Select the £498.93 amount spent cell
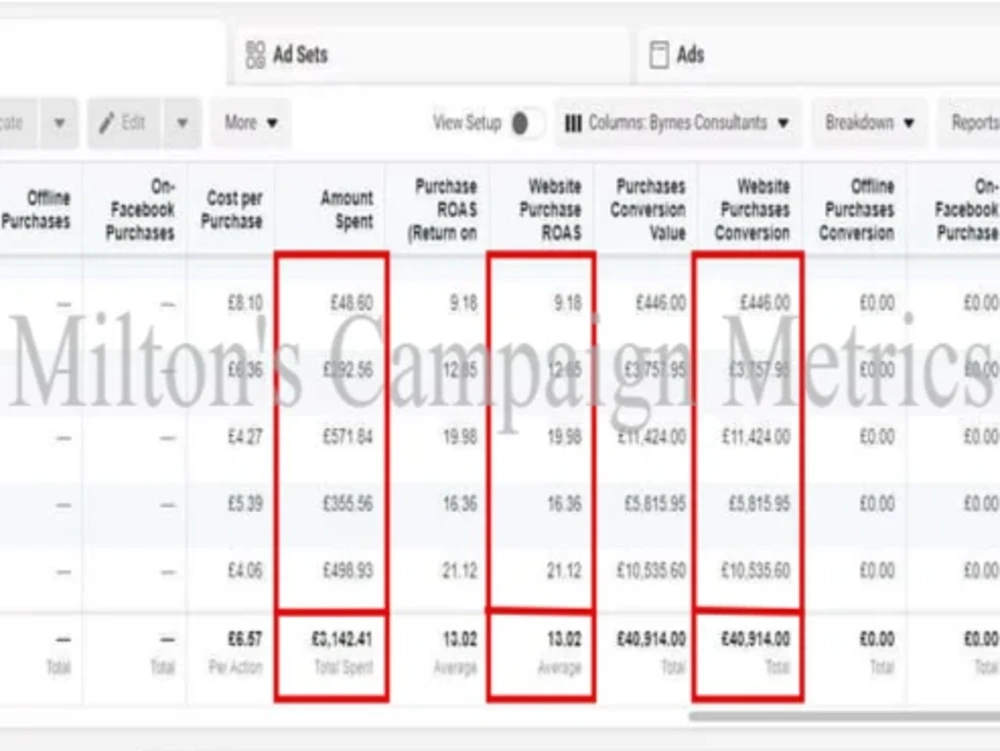This screenshot has width=1000, height=751. (348, 571)
